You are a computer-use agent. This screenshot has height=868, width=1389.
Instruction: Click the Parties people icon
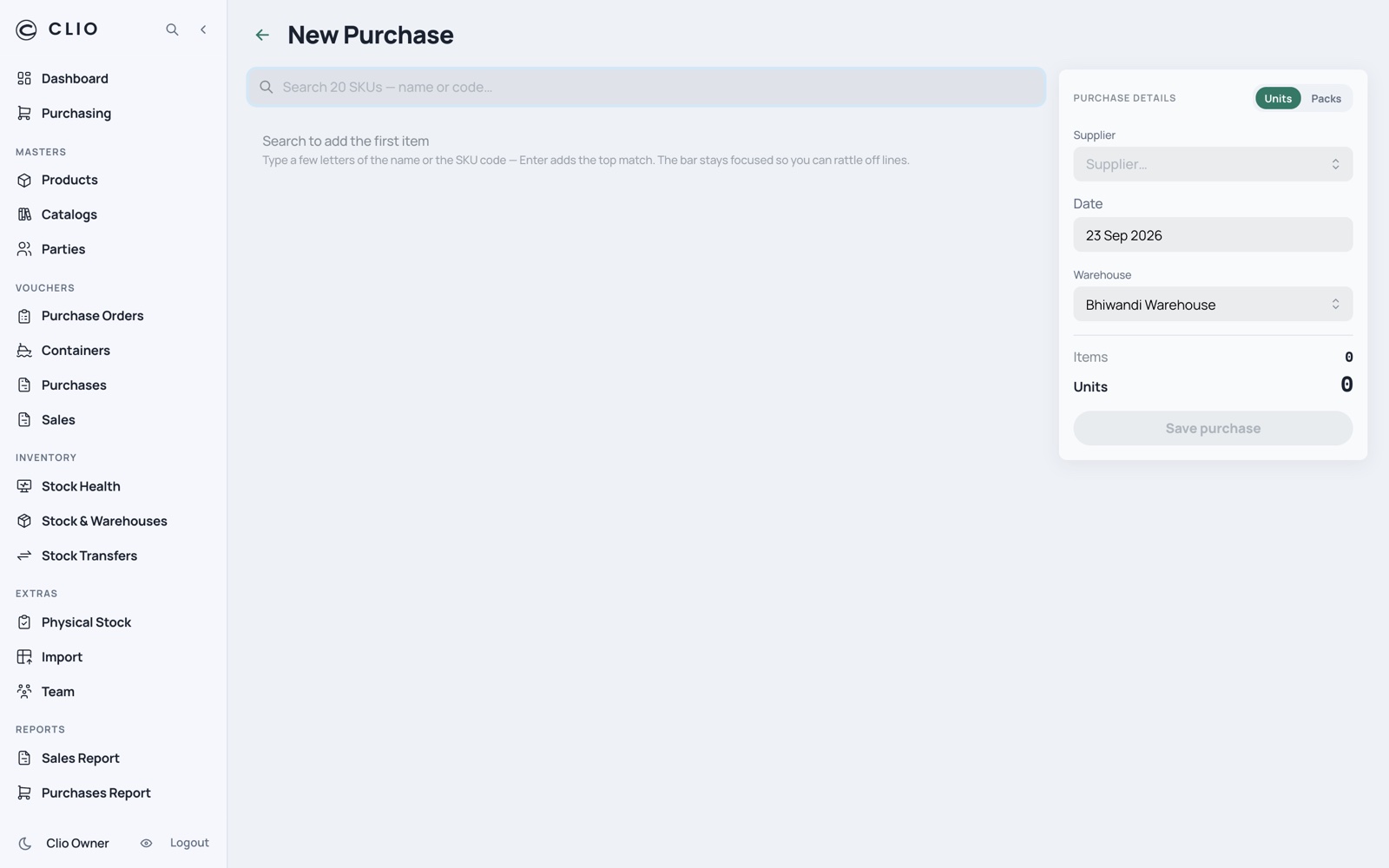tap(24, 249)
